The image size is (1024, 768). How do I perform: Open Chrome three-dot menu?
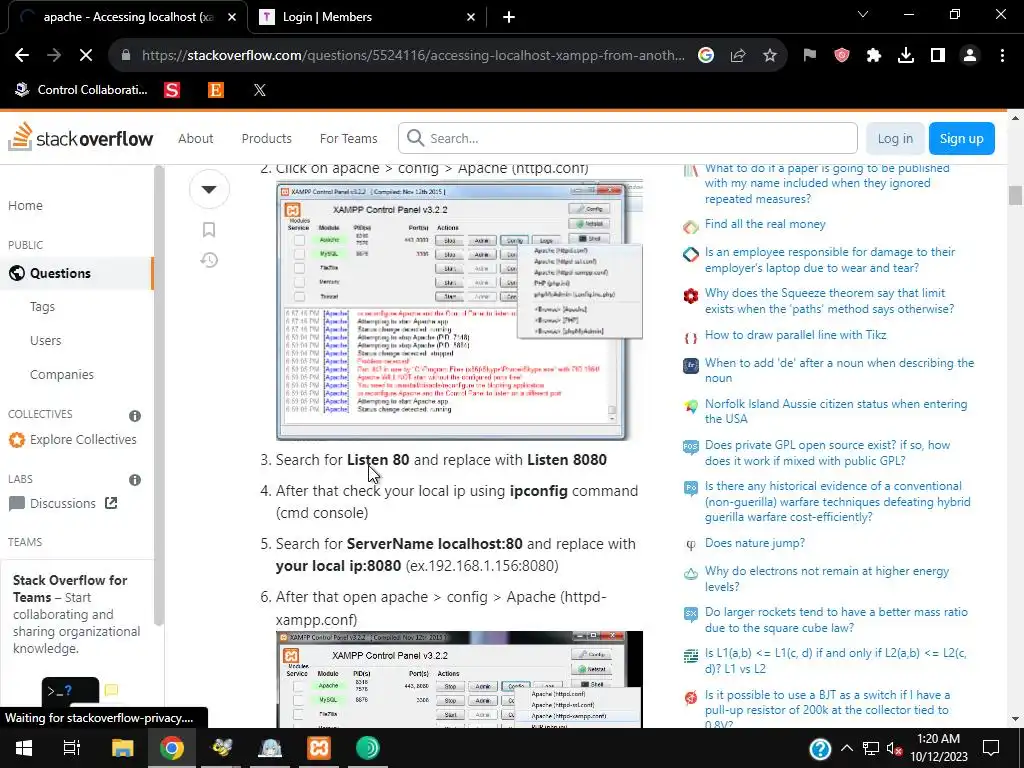(1002, 56)
